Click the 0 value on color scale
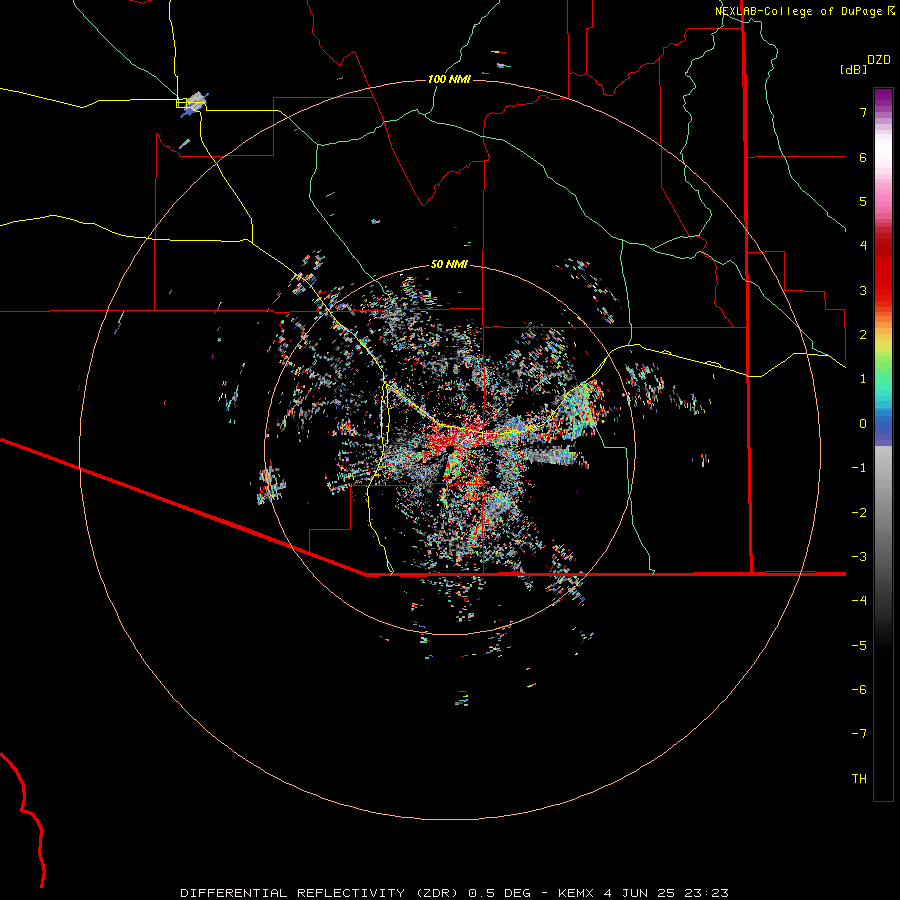This screenshot has width=900, height=900. point(863,424)
